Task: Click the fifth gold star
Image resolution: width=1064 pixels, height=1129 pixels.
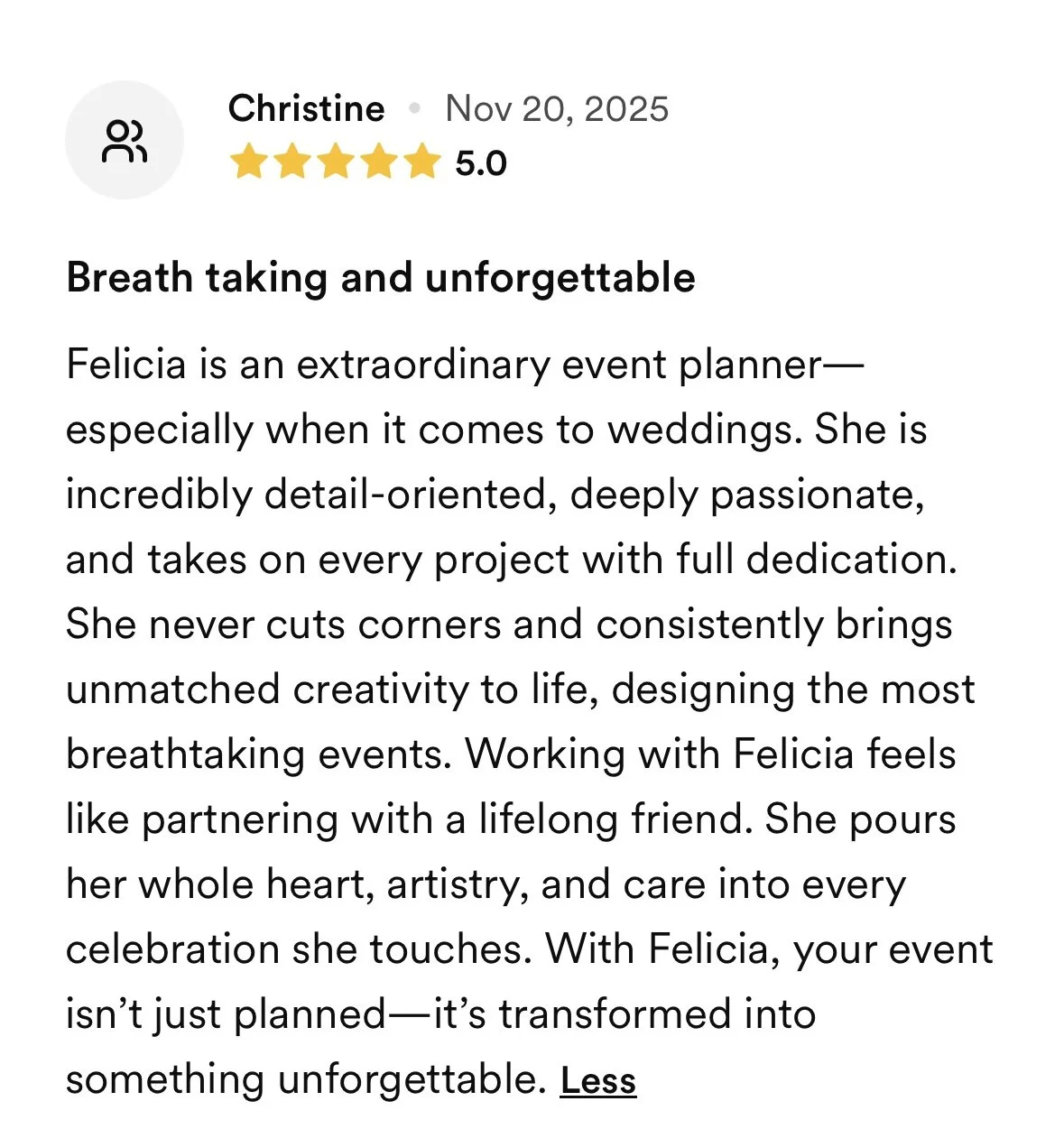Action: pos(421,163)
